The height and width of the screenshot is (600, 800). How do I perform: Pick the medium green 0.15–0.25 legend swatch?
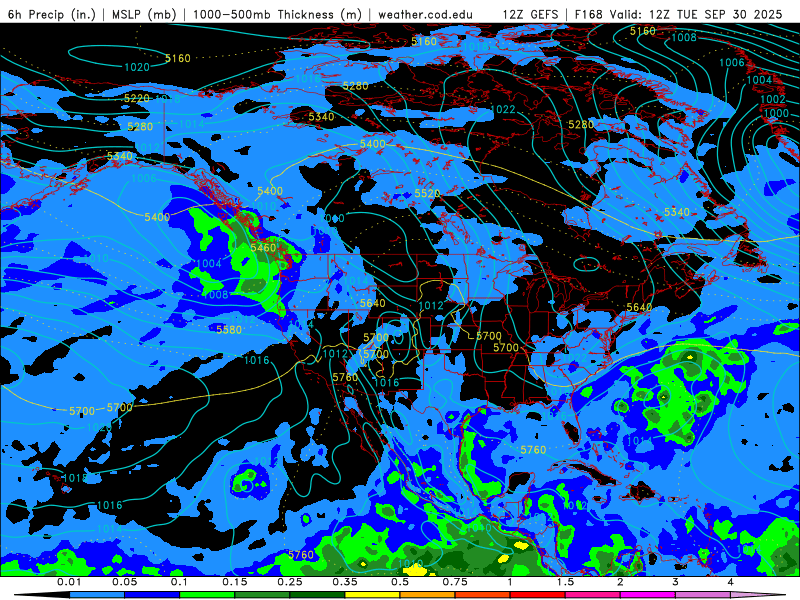262,595
